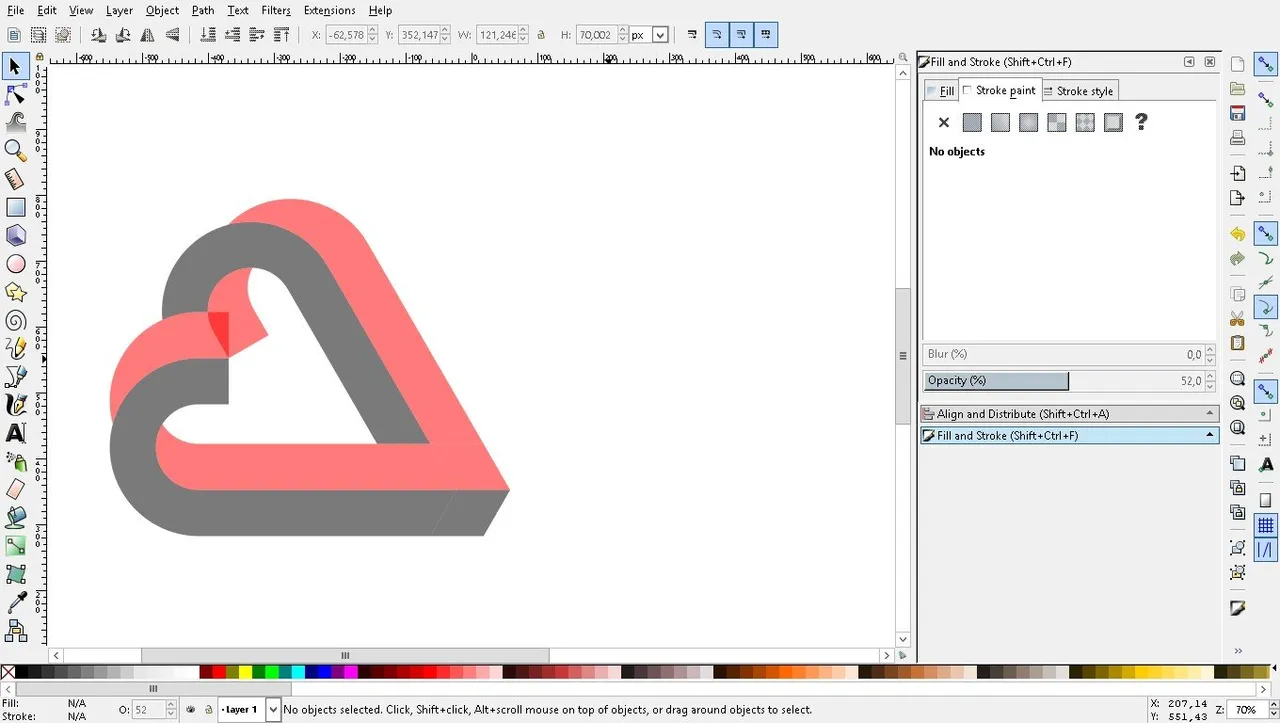Screen dimensions: 1280x723
Task: Switch to the Fill tab
Action: pyautogui.click(x=941, y=91)
